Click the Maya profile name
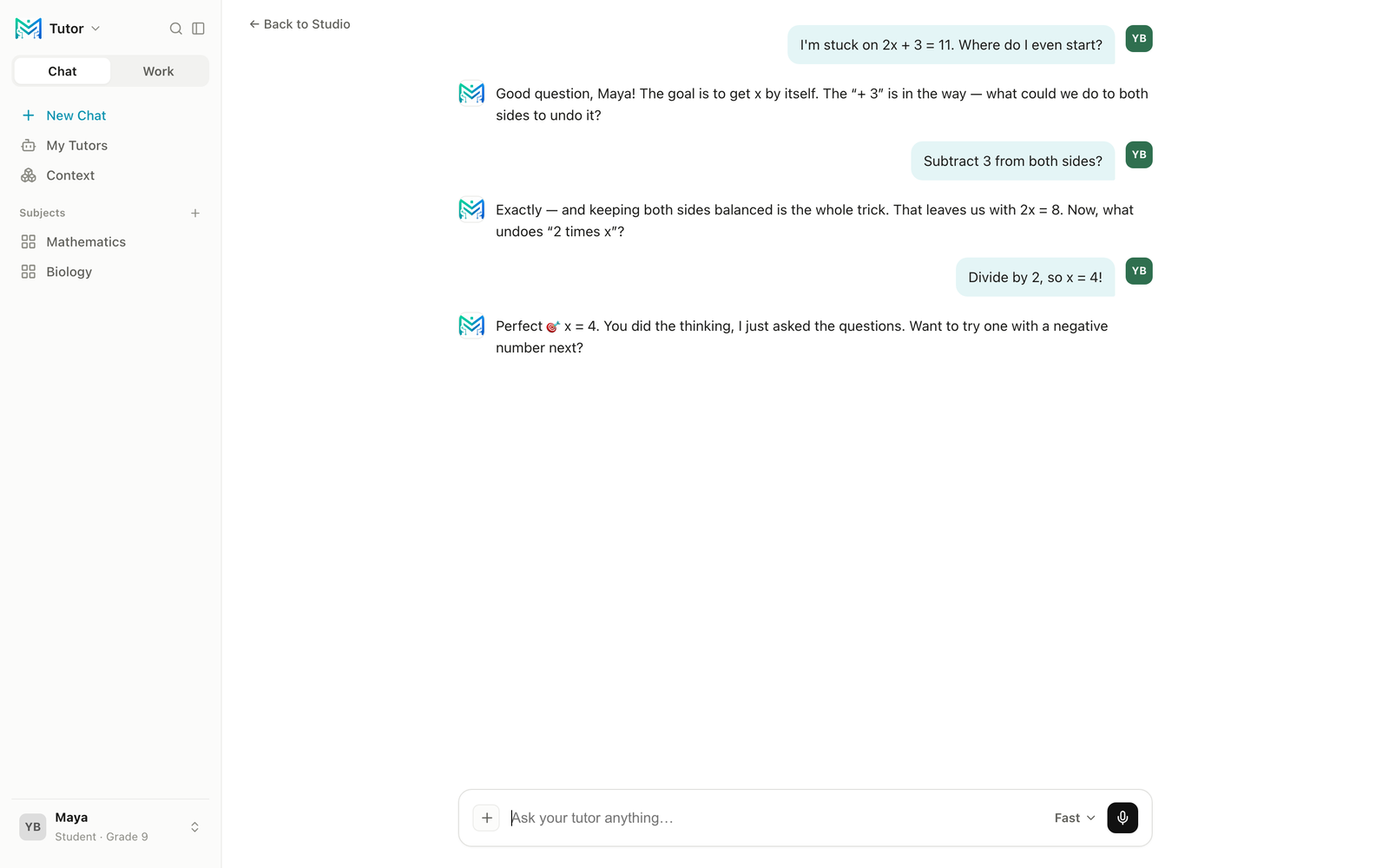This screenshot has height=868, width=1389. [71, 818]
